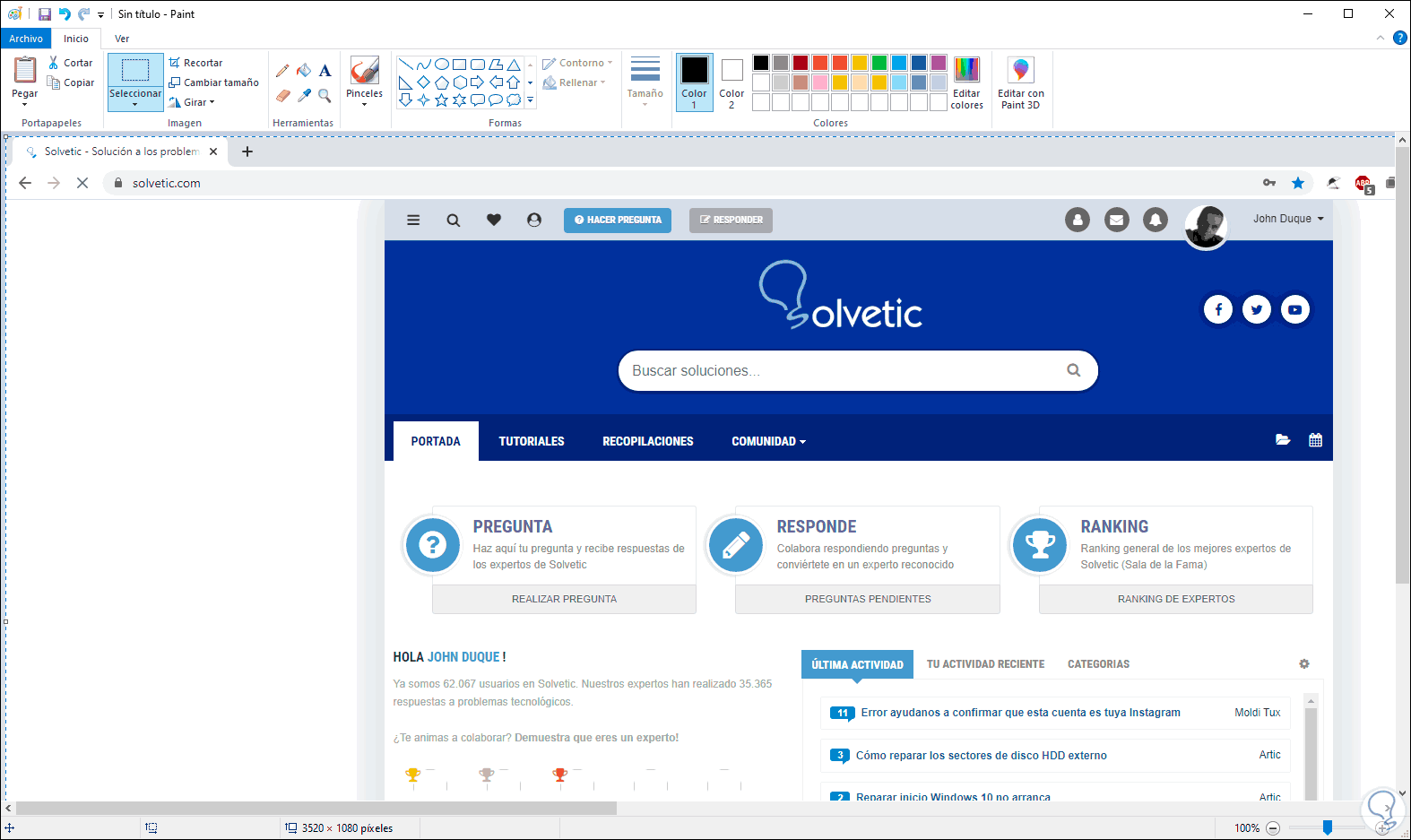The image size is (1411, 840).
Task: Pick the purple palette swatch
Action: 939,63
